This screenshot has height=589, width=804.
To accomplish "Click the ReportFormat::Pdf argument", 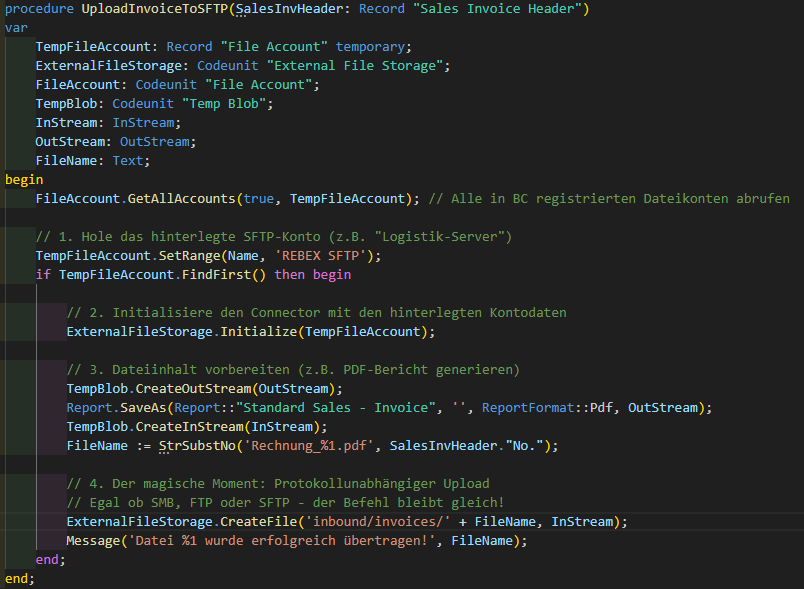I will [x=546, y=407].
